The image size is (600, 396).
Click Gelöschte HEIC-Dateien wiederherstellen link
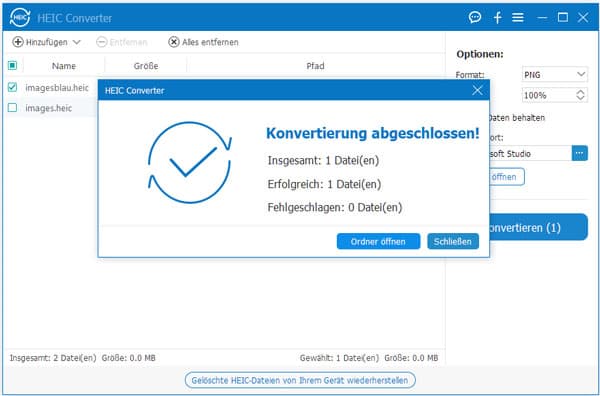(300, 380)
